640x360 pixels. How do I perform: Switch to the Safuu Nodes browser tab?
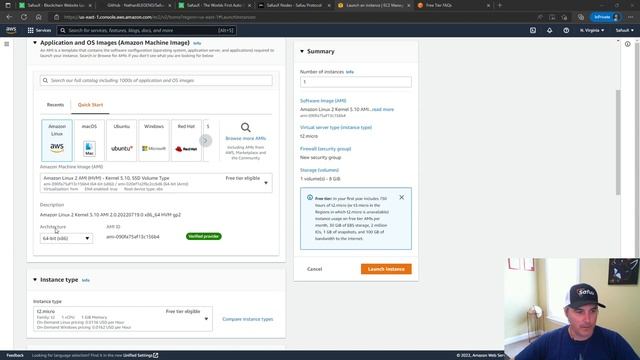click(x=294, y=5)
